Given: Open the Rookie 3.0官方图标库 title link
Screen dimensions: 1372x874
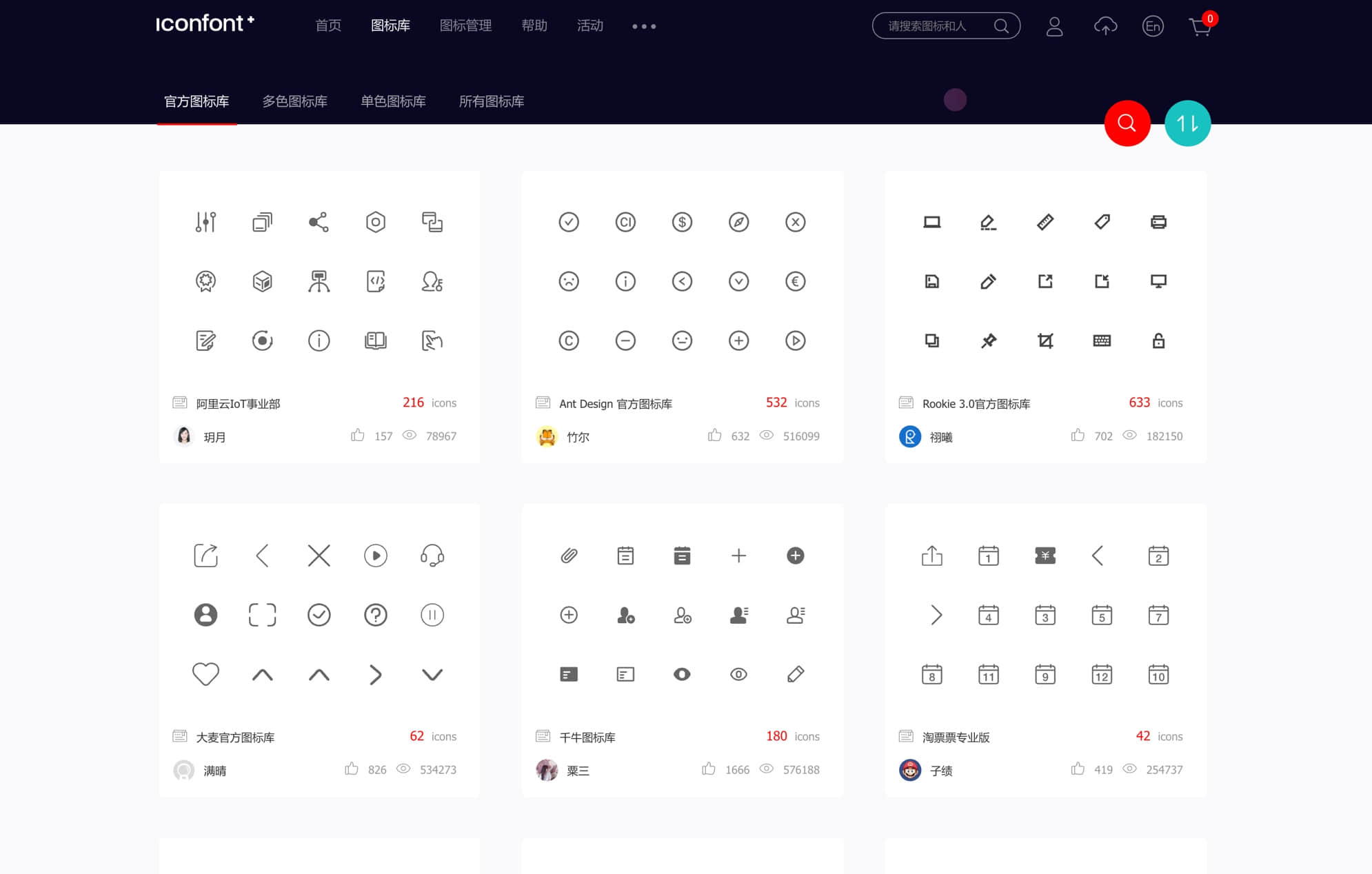Looking at the screenshot, I should click(x=976, y=404).
